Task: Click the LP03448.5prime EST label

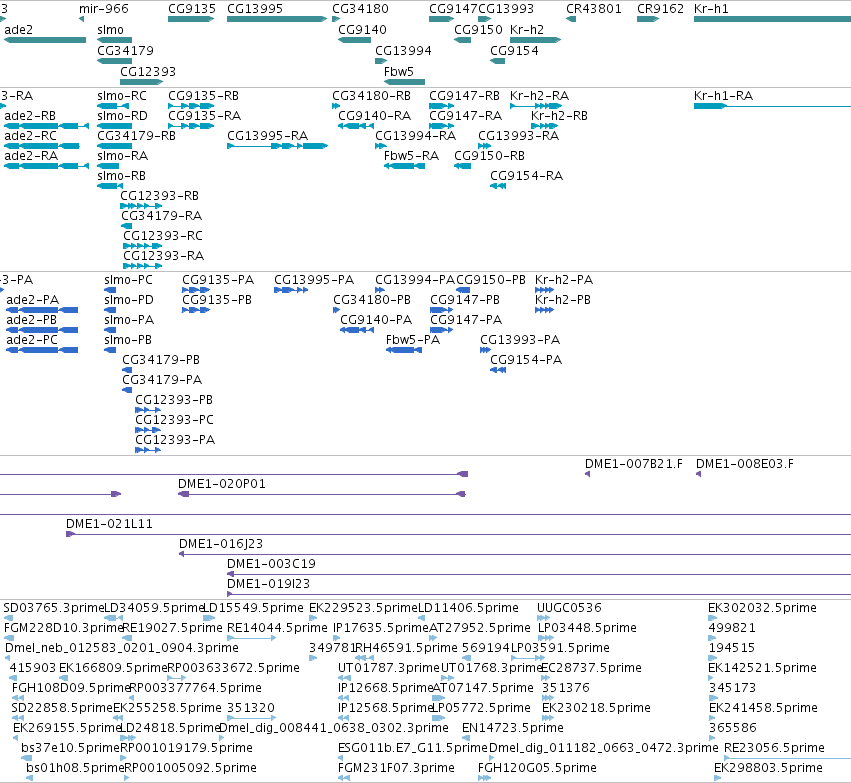Action: (587, 628)
